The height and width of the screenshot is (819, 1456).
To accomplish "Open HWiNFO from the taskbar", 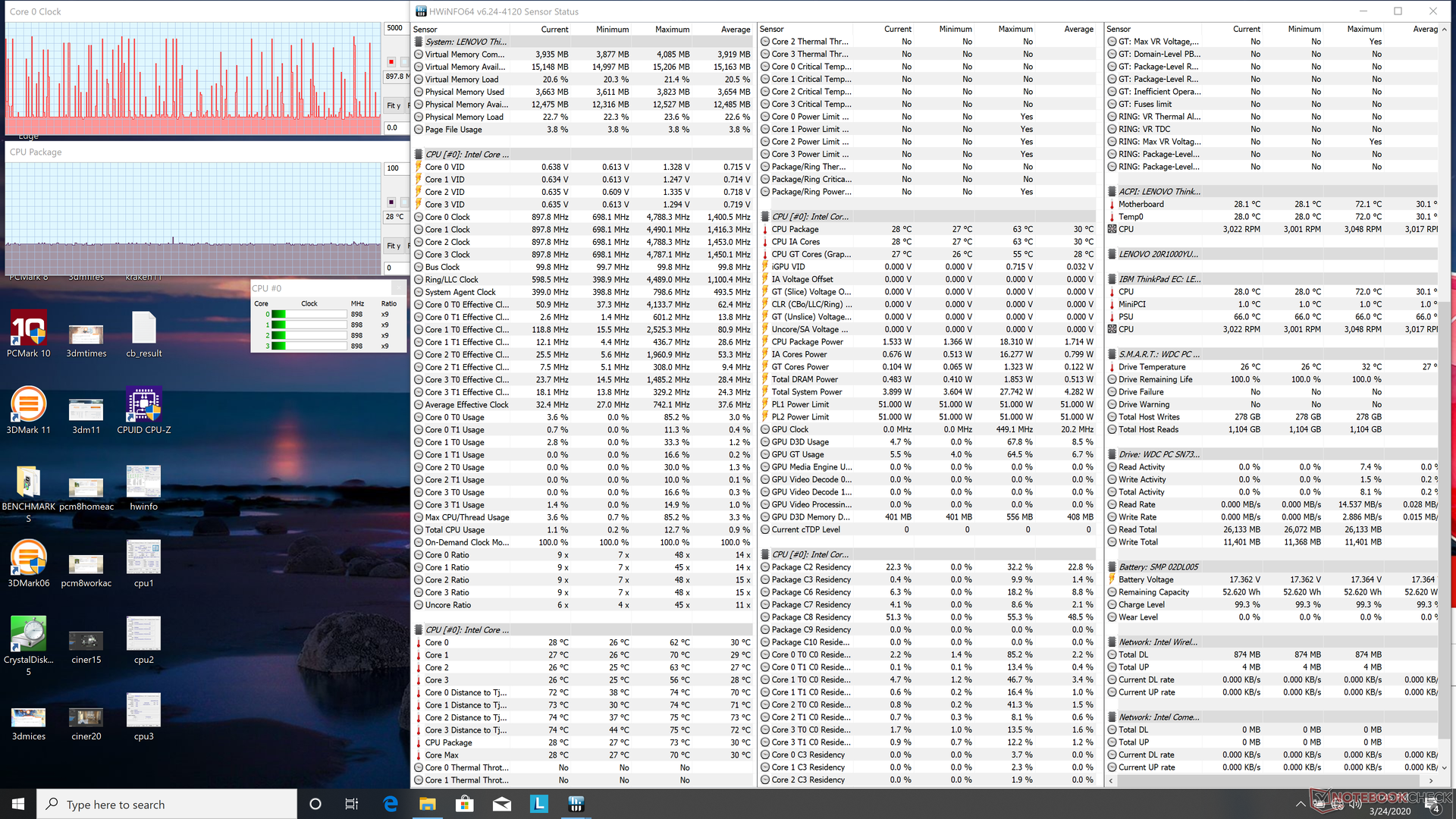I will click(576, 804).
